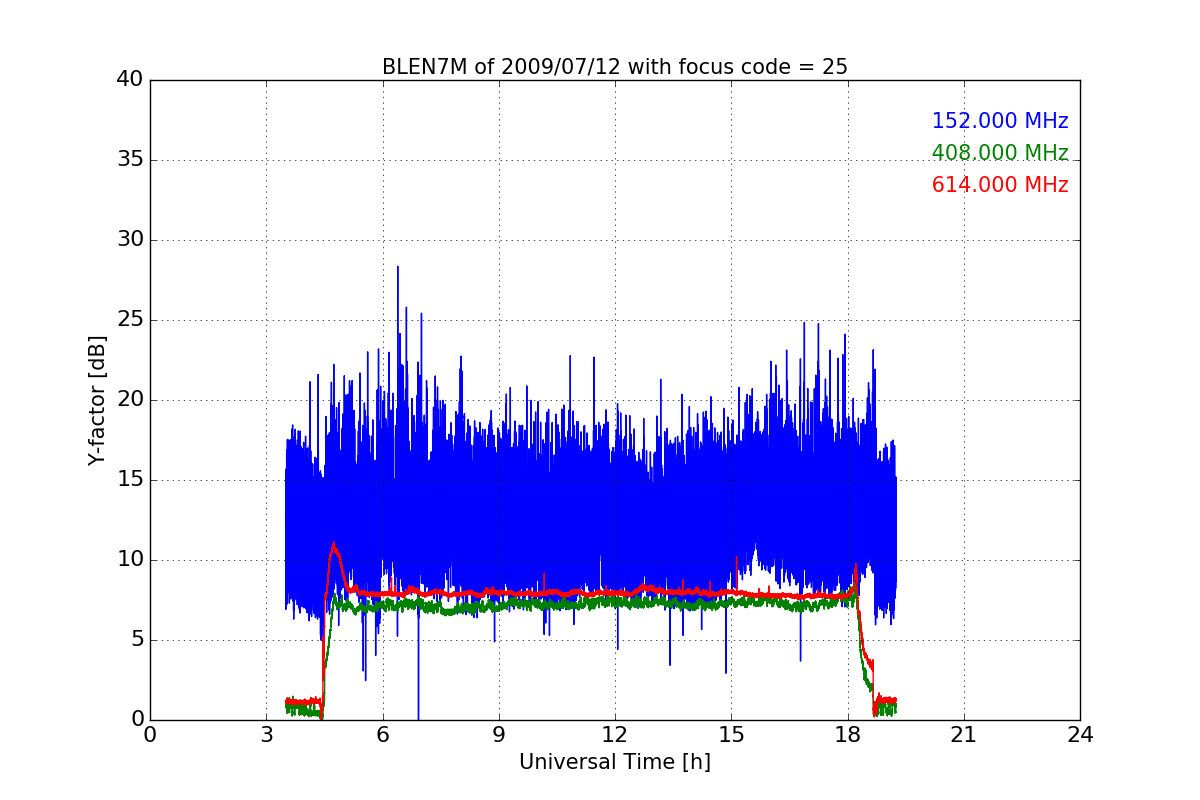Click the x-axis tick label 24

click(1080, 735)
